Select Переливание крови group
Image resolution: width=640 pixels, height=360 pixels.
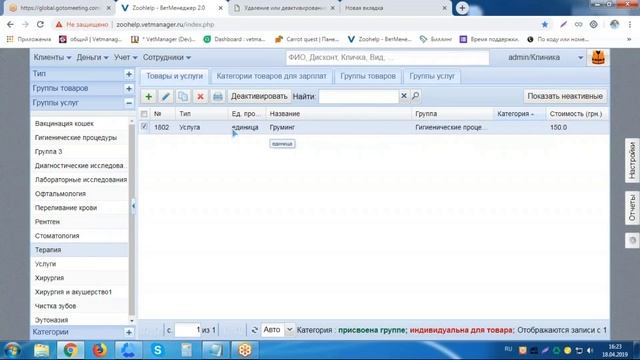pyautogui.click(x=80, y=208)
